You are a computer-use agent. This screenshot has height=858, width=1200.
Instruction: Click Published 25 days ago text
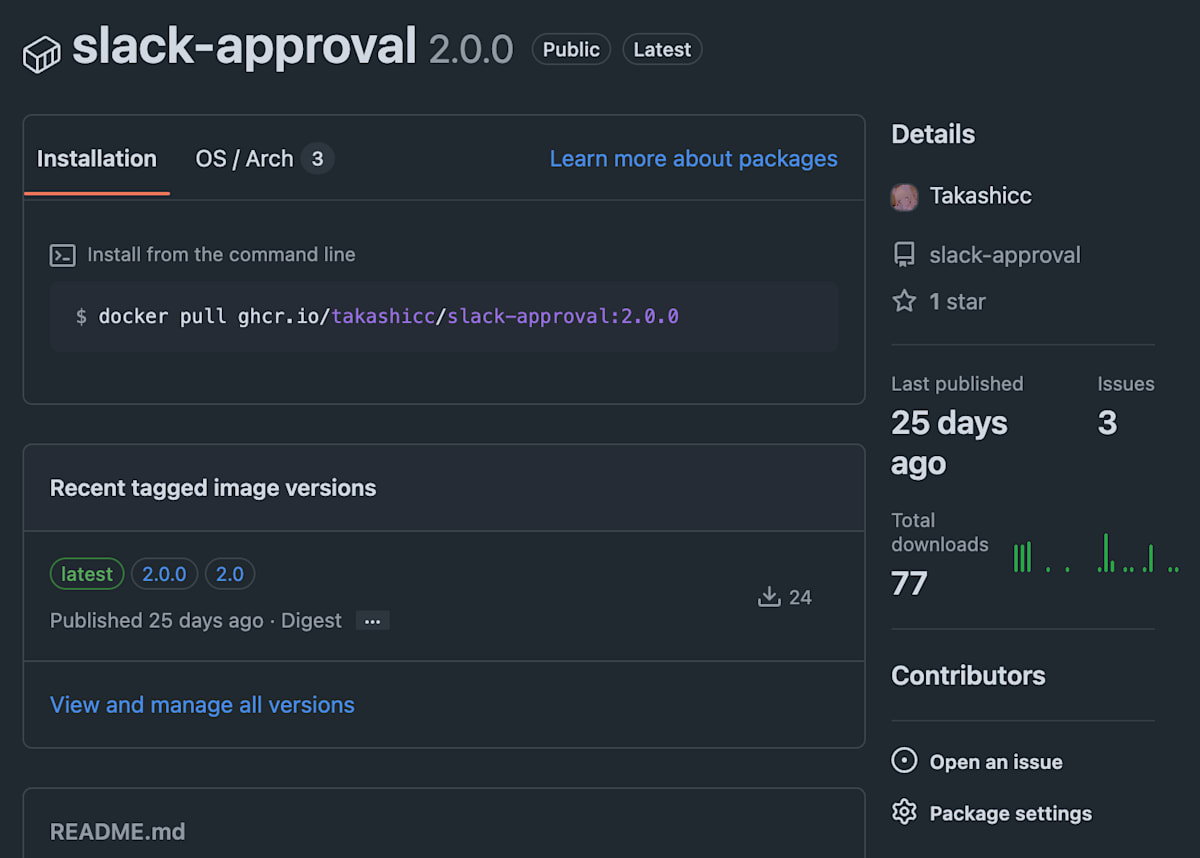click(x=157, y=621)
